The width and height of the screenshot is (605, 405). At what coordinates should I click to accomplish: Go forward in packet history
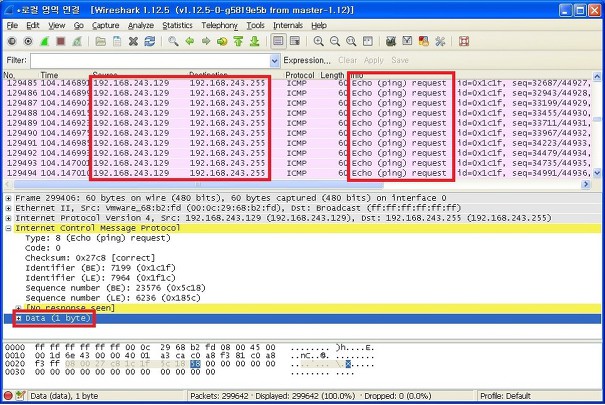click(206, 41)
